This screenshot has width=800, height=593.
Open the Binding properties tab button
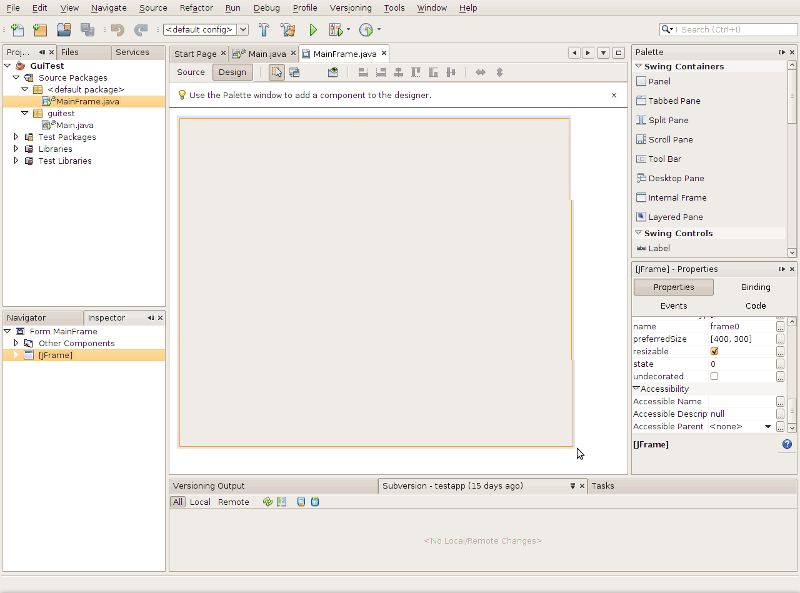click(x=756, y=287)
